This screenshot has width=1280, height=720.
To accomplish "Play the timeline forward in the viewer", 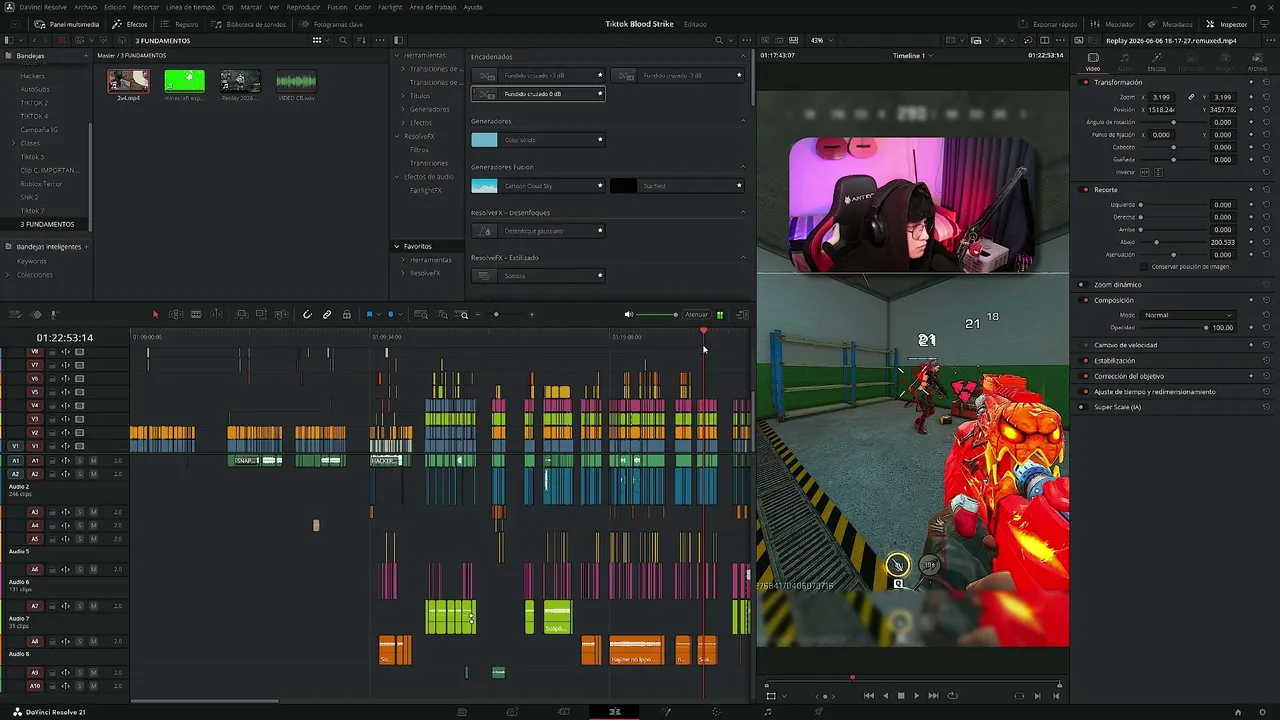I will (917, 696).
